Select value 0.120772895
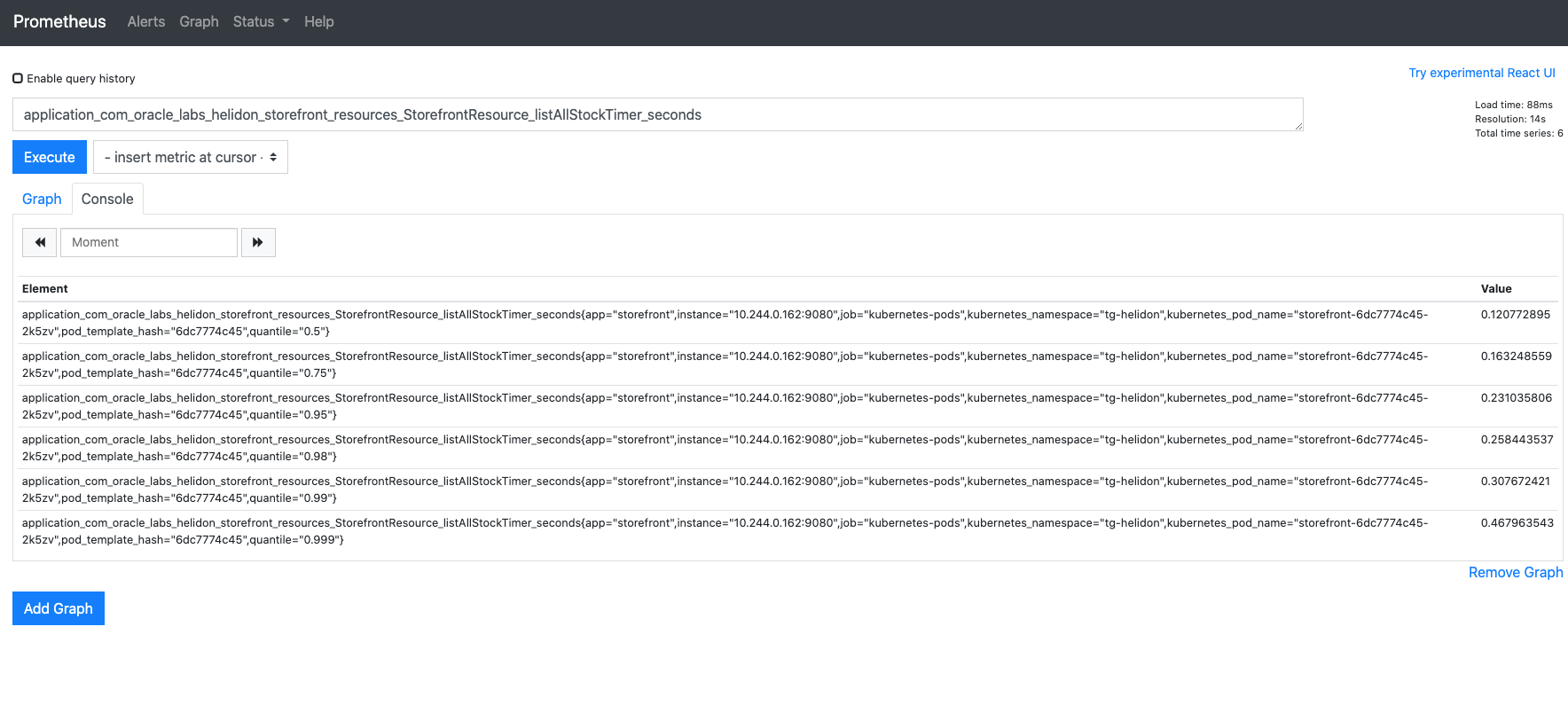This screenshot has width=1568, height=713. click(x=1516, y=314)
